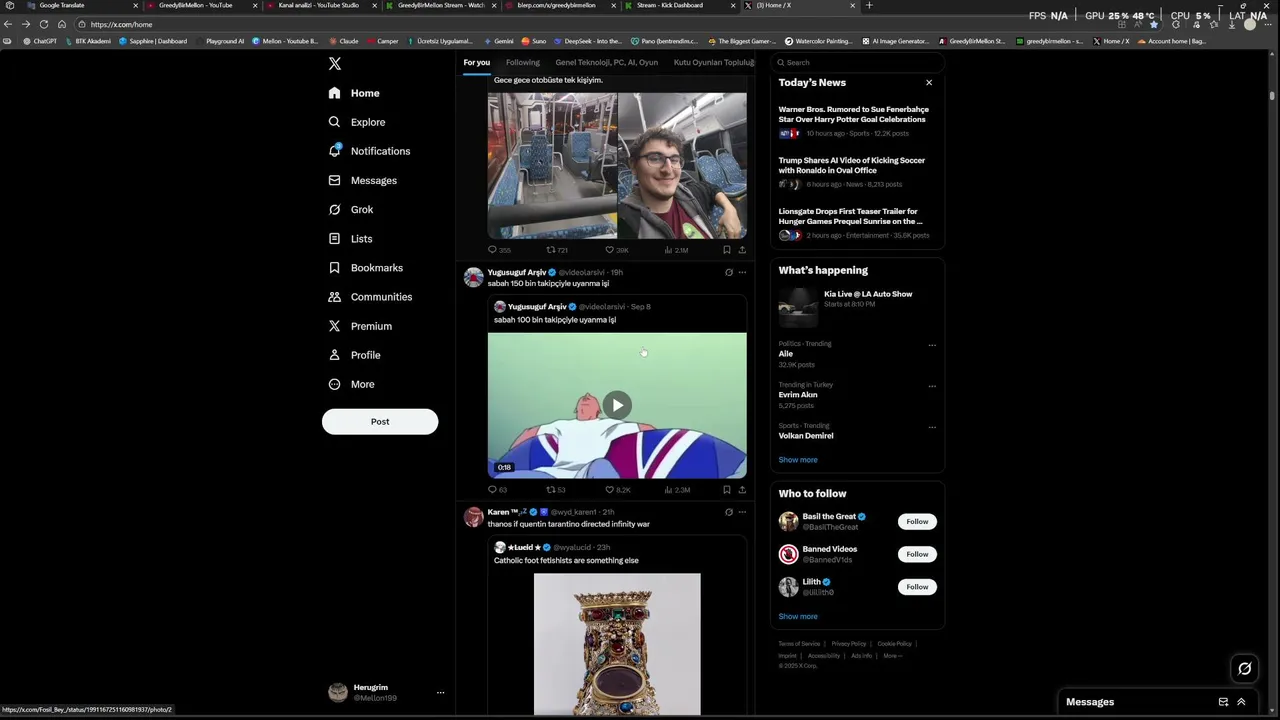Screen dimensions: 1280x720
Task: Open the Grok floating button
Action: [1245, 669]
